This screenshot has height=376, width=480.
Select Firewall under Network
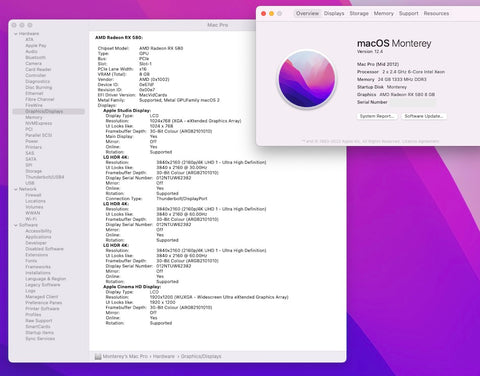pyautogui.click(x=33, y=195)
